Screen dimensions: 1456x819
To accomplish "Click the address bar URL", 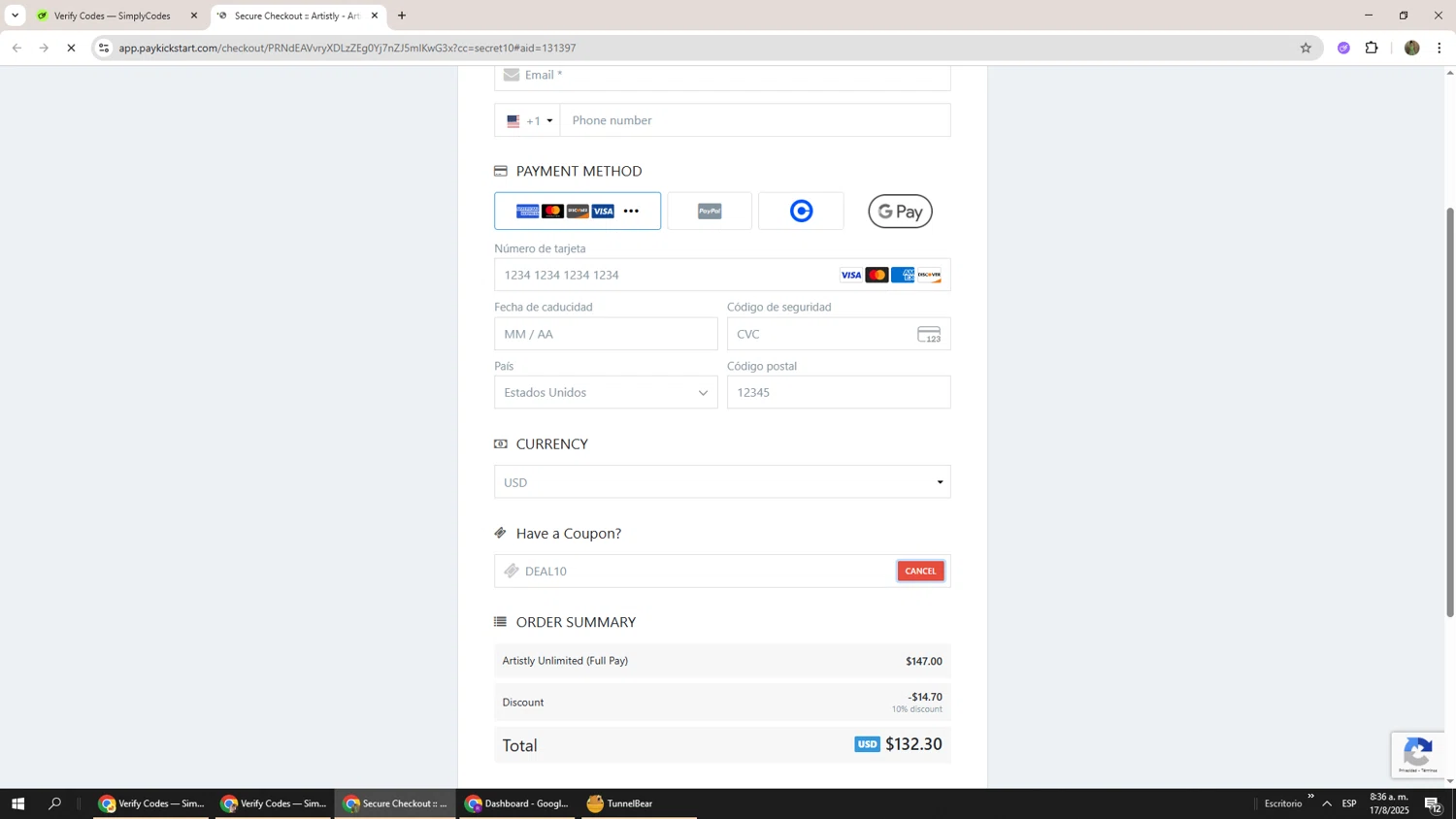I will tap(347, 48).
